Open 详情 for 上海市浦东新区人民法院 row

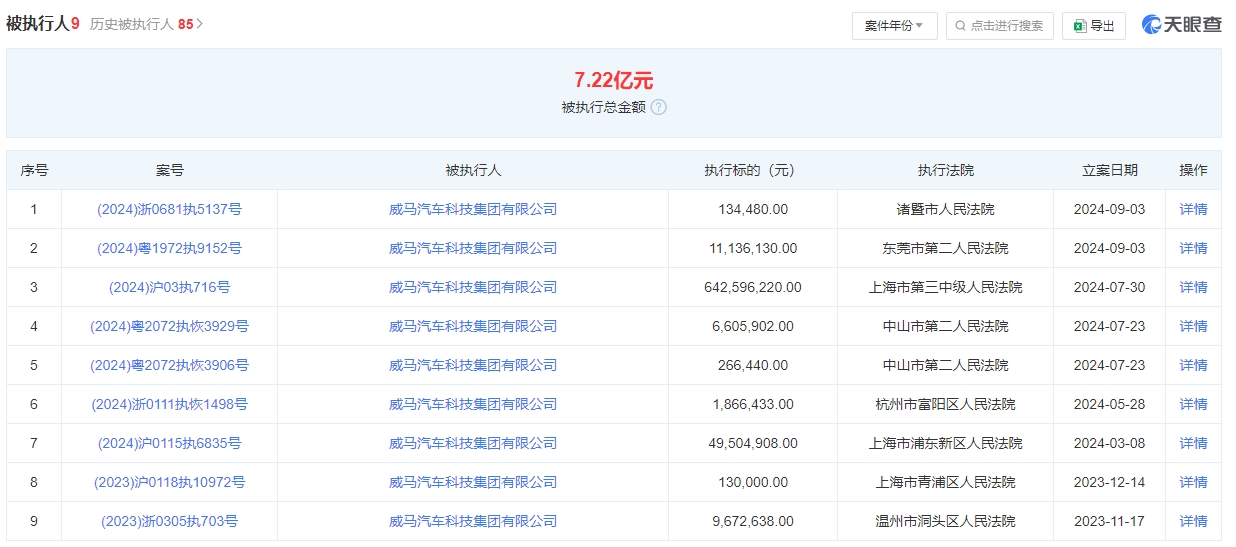click(x=1193, y=443)
